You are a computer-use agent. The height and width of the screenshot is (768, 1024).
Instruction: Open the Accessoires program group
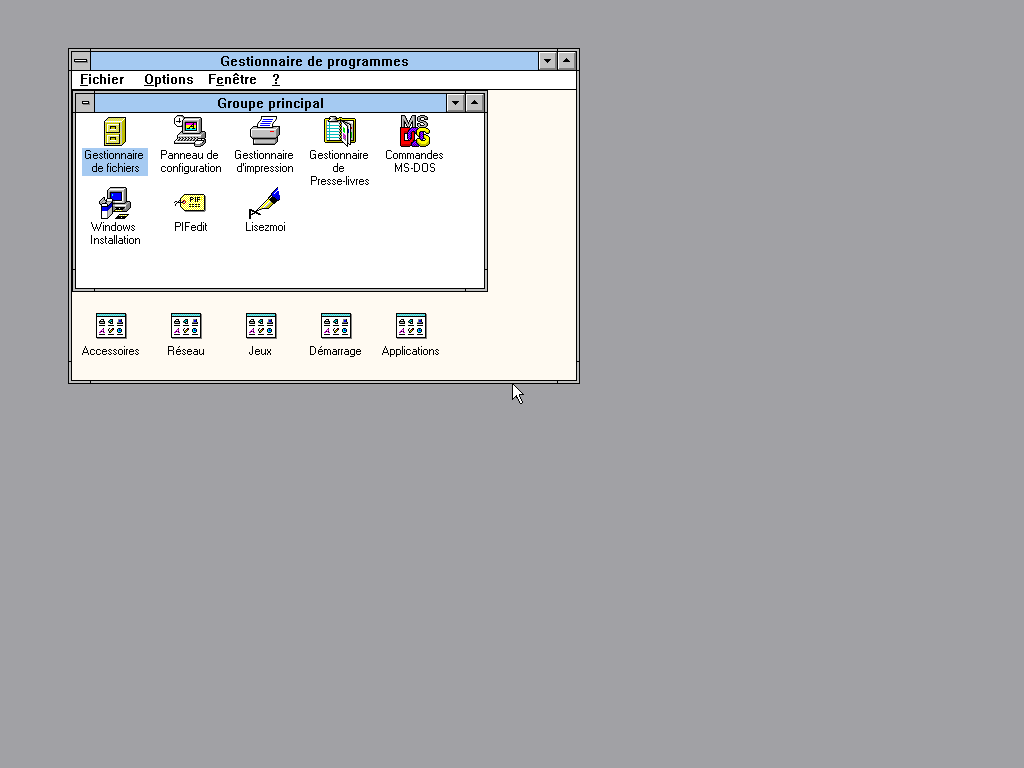111,326
